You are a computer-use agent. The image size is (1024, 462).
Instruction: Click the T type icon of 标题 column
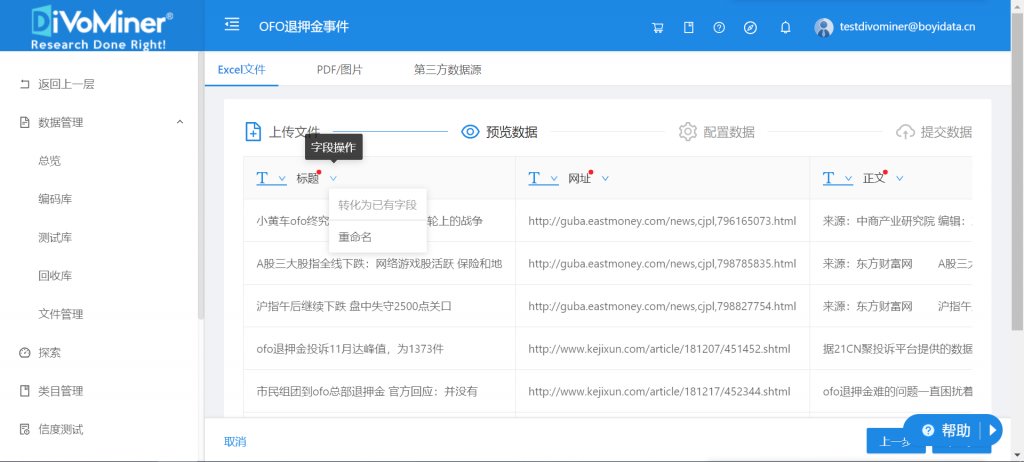(x=263, y=178)
